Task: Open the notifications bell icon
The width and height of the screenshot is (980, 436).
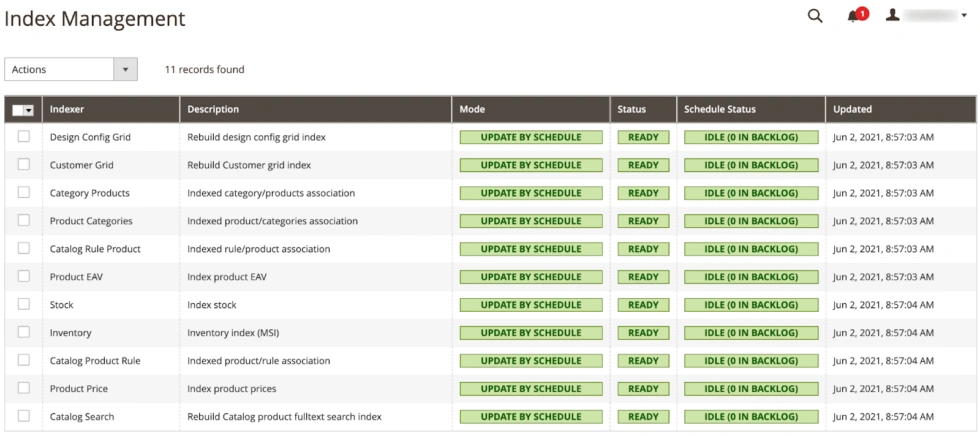Action: tap(852, 17)
